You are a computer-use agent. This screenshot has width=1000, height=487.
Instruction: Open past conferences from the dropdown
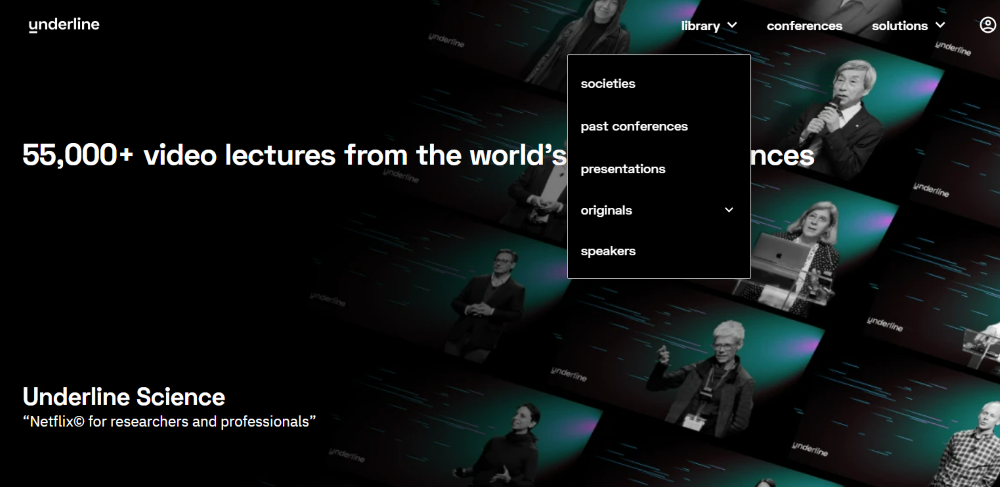tap(634, 127)
